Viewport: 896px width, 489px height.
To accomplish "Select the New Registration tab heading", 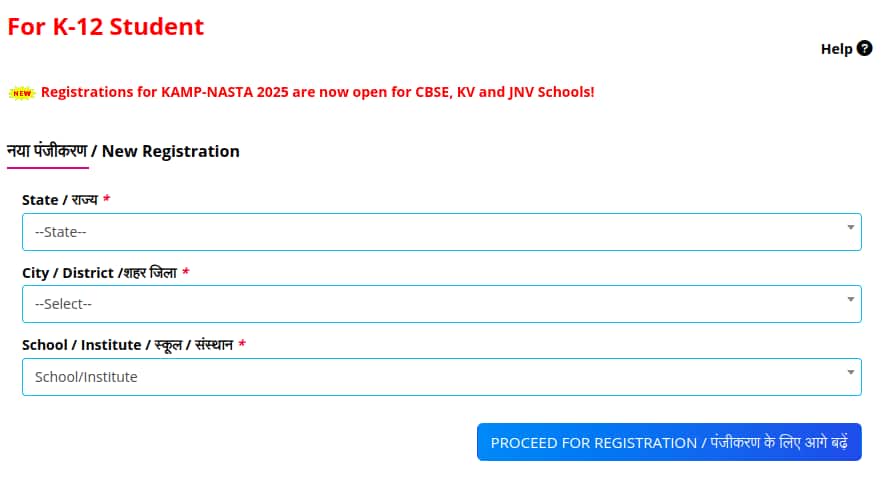I will click(x=123, y=151).
